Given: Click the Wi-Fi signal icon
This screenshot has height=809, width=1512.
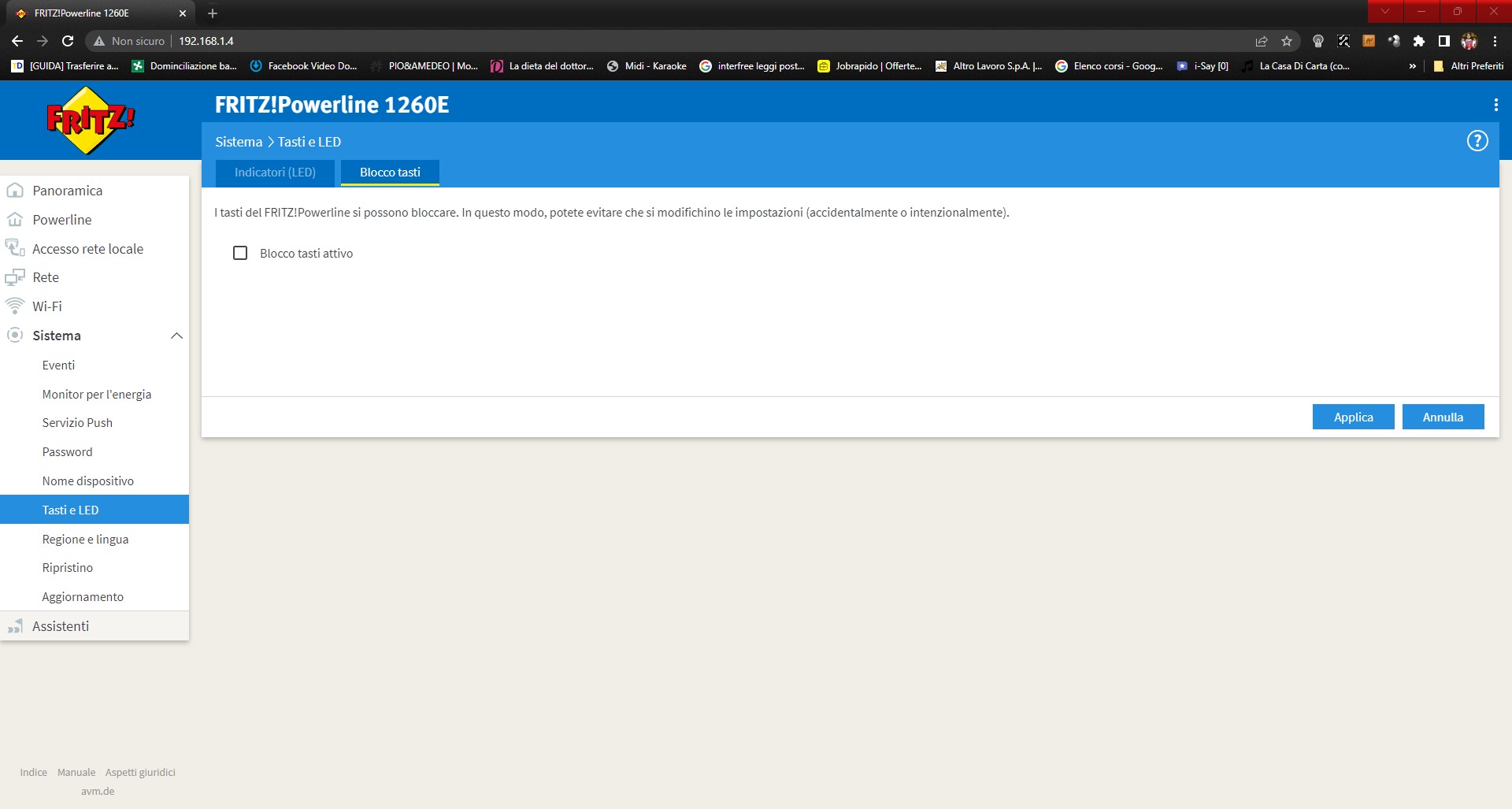Looking at the screenshot, I should tap(15, 306).
